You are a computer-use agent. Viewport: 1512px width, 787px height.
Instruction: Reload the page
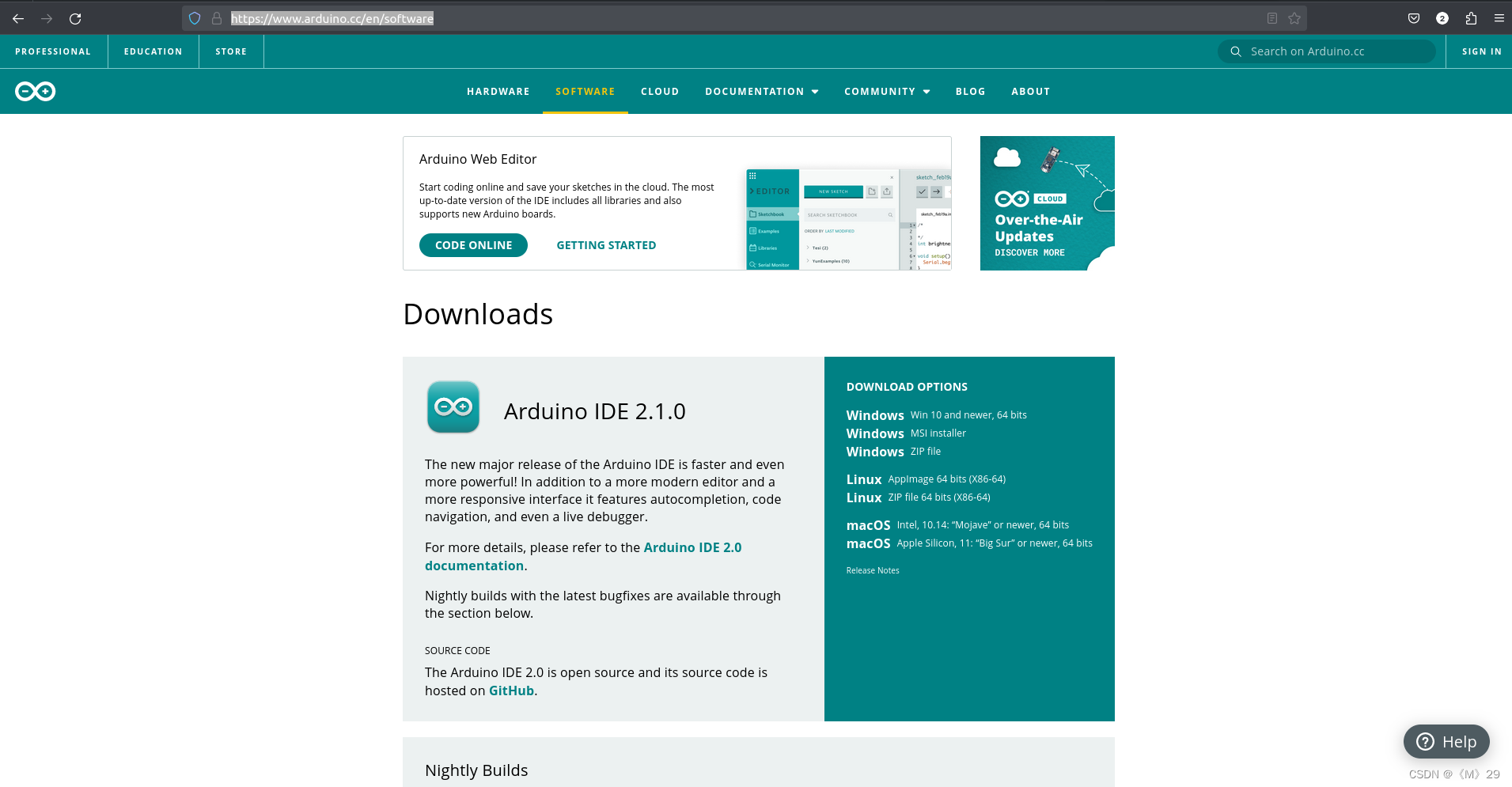coord(75,17)
